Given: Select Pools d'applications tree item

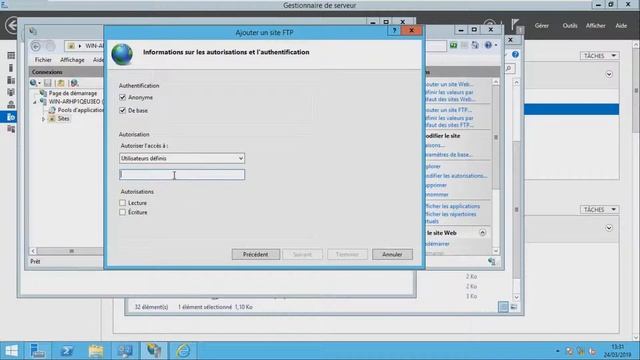Looking at the screenshot, I should (80, 110).
